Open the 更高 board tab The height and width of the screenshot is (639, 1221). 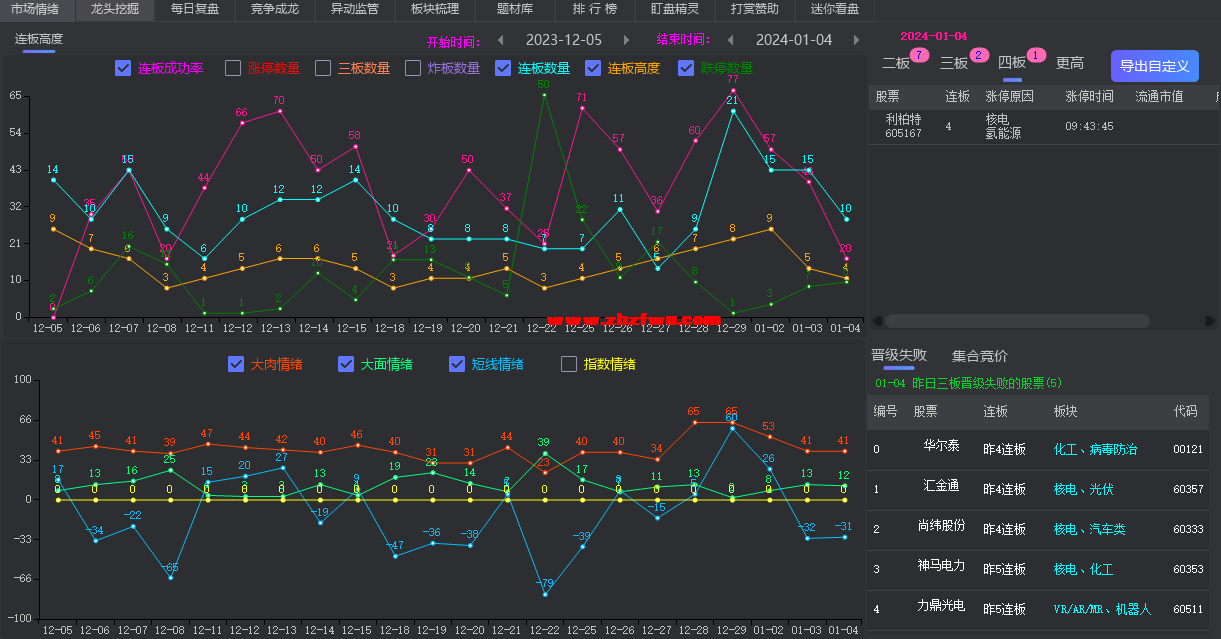(1069, 63)
